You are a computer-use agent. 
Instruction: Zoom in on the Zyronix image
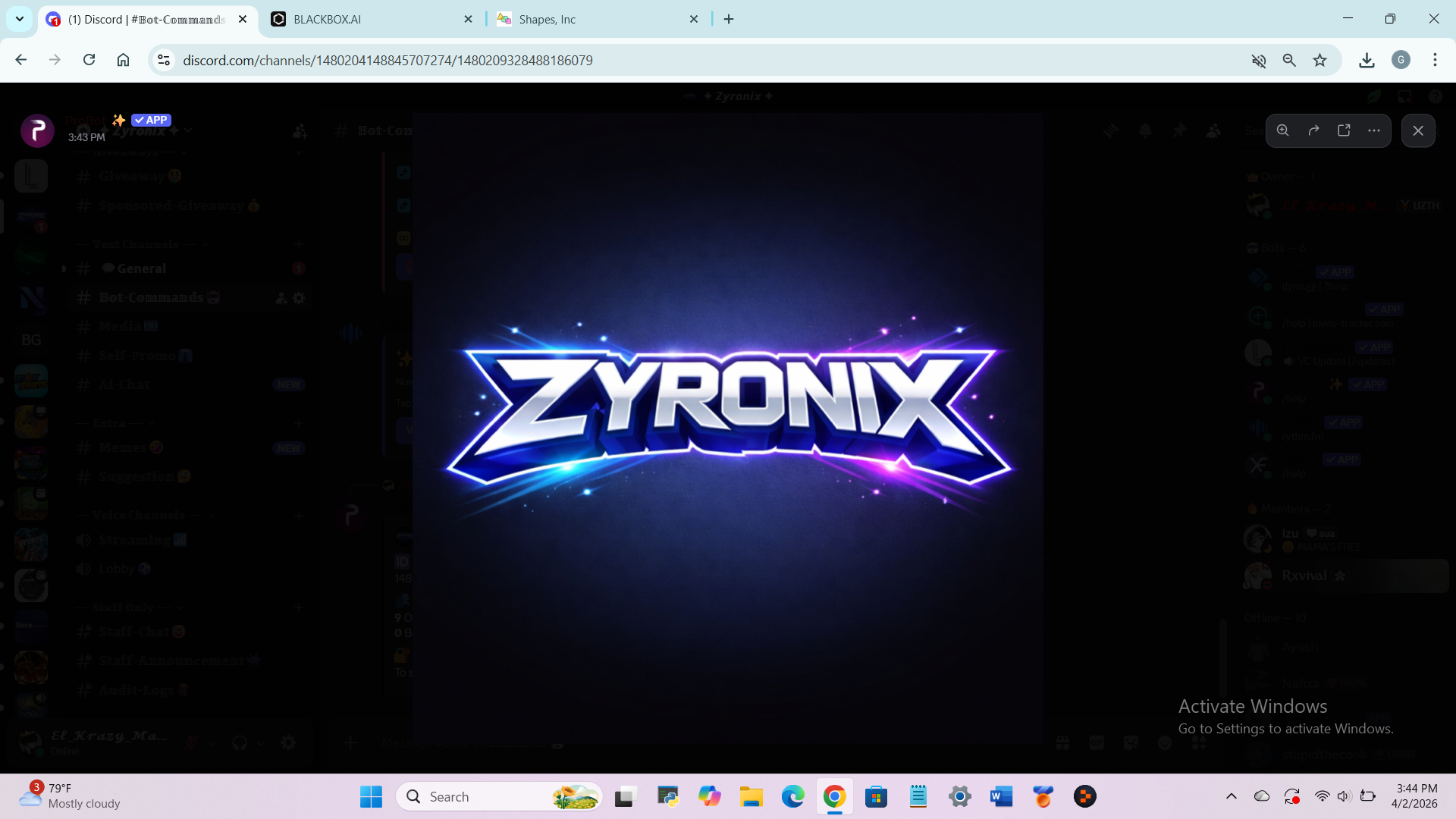(1282, 130)
